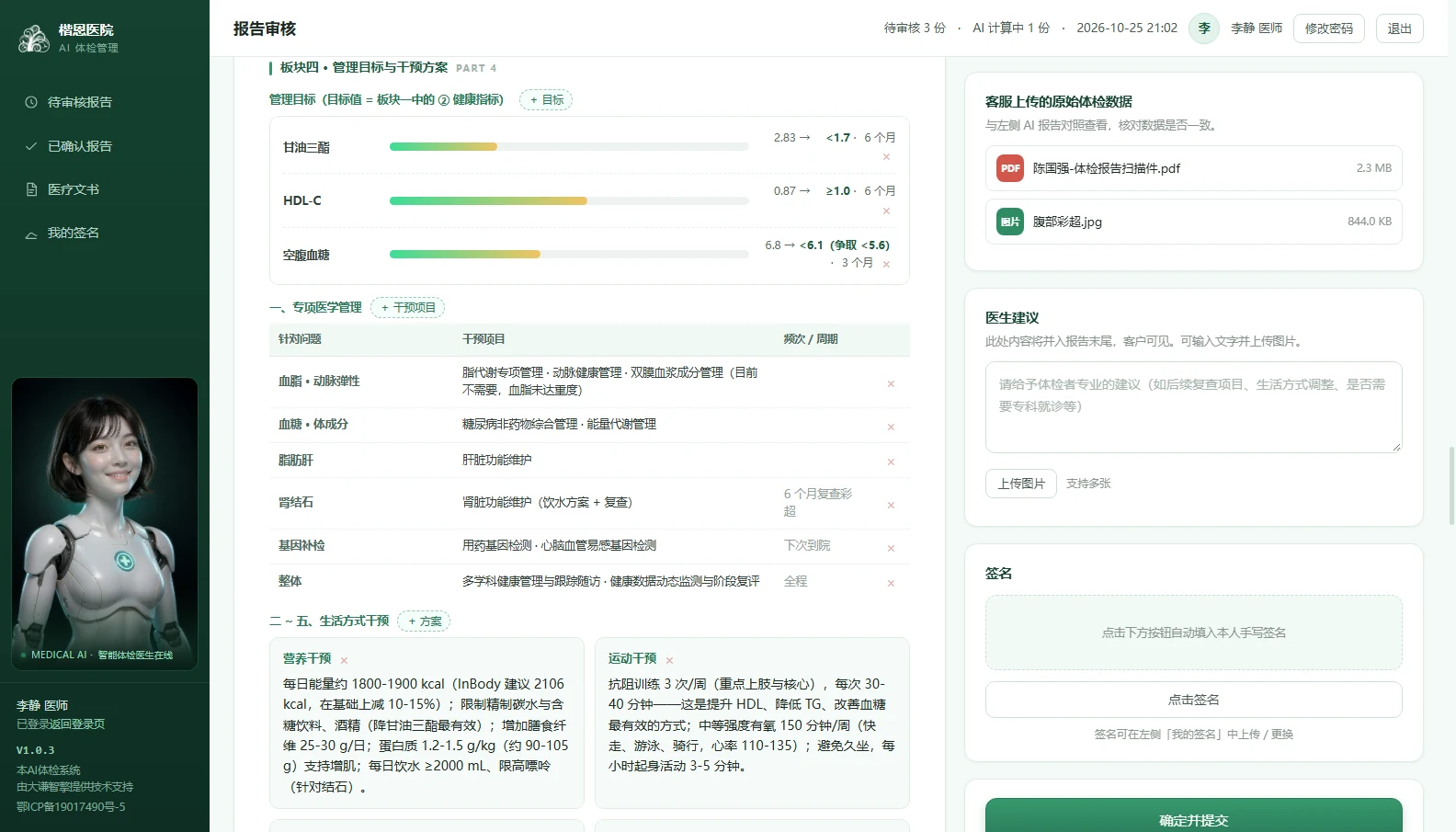Remove the 营养干预 card
The image size is (1456, 832).
pos(344,660)
